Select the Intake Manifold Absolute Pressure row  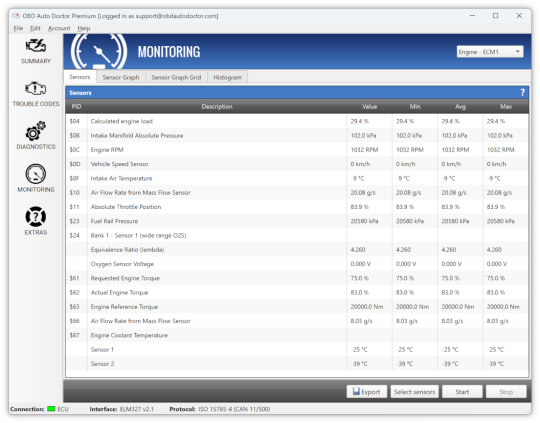pyautogui.click(x=297, y=135)
